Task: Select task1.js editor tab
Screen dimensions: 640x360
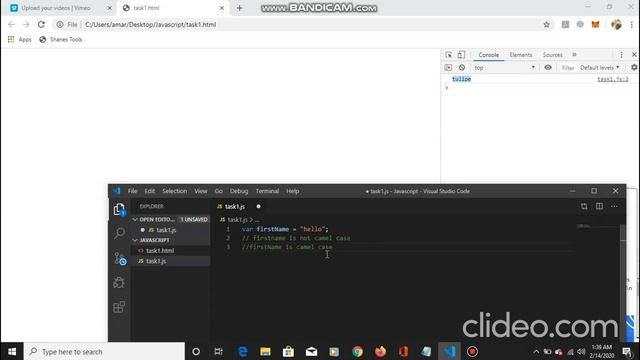Action: click(235, 207)
